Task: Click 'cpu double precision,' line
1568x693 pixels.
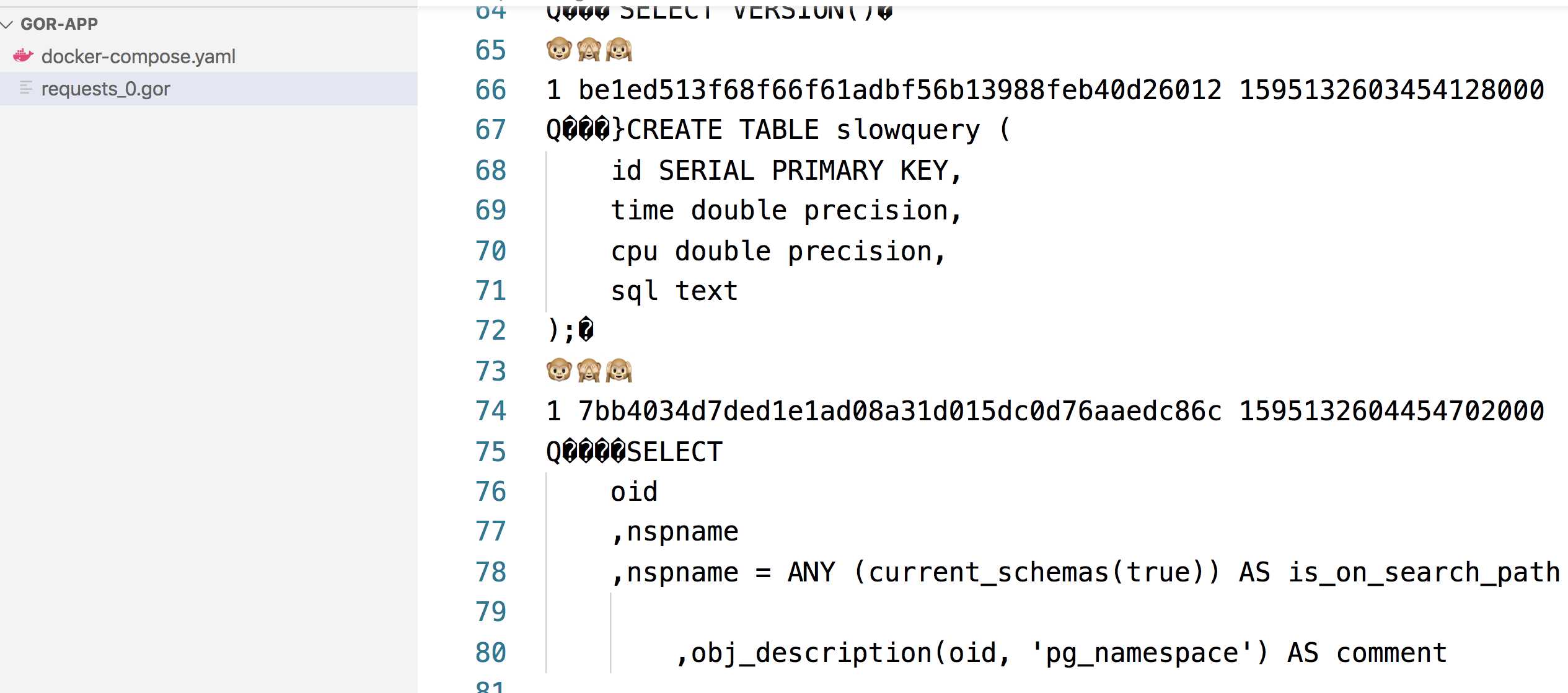Action: pos(778,251)
